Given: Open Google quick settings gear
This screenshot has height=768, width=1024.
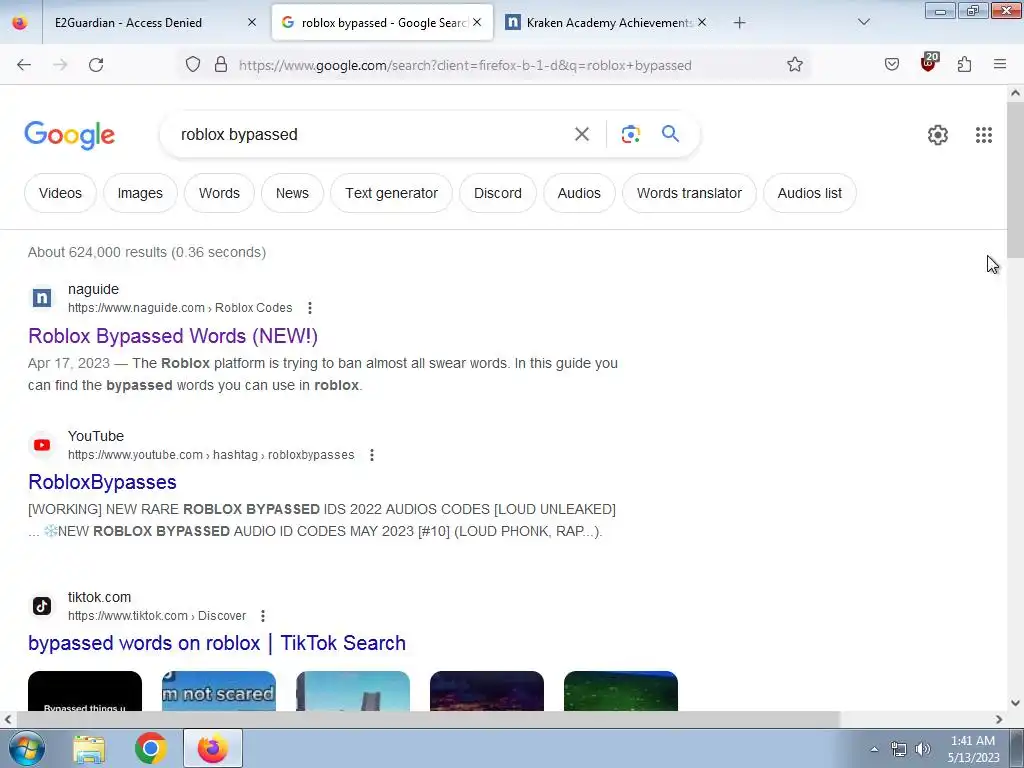Looking at the screenshot, I should (x=938, y=135).
